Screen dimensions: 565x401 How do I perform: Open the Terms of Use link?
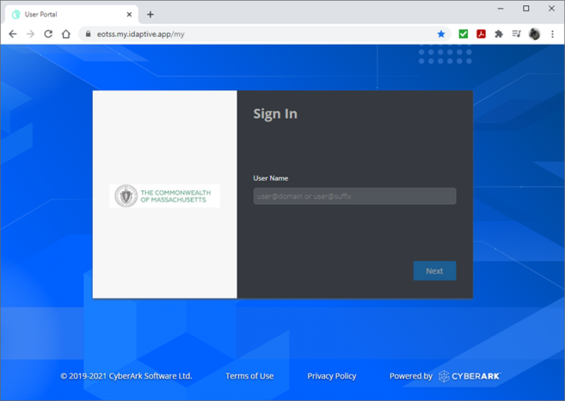[x=249, y=376]
